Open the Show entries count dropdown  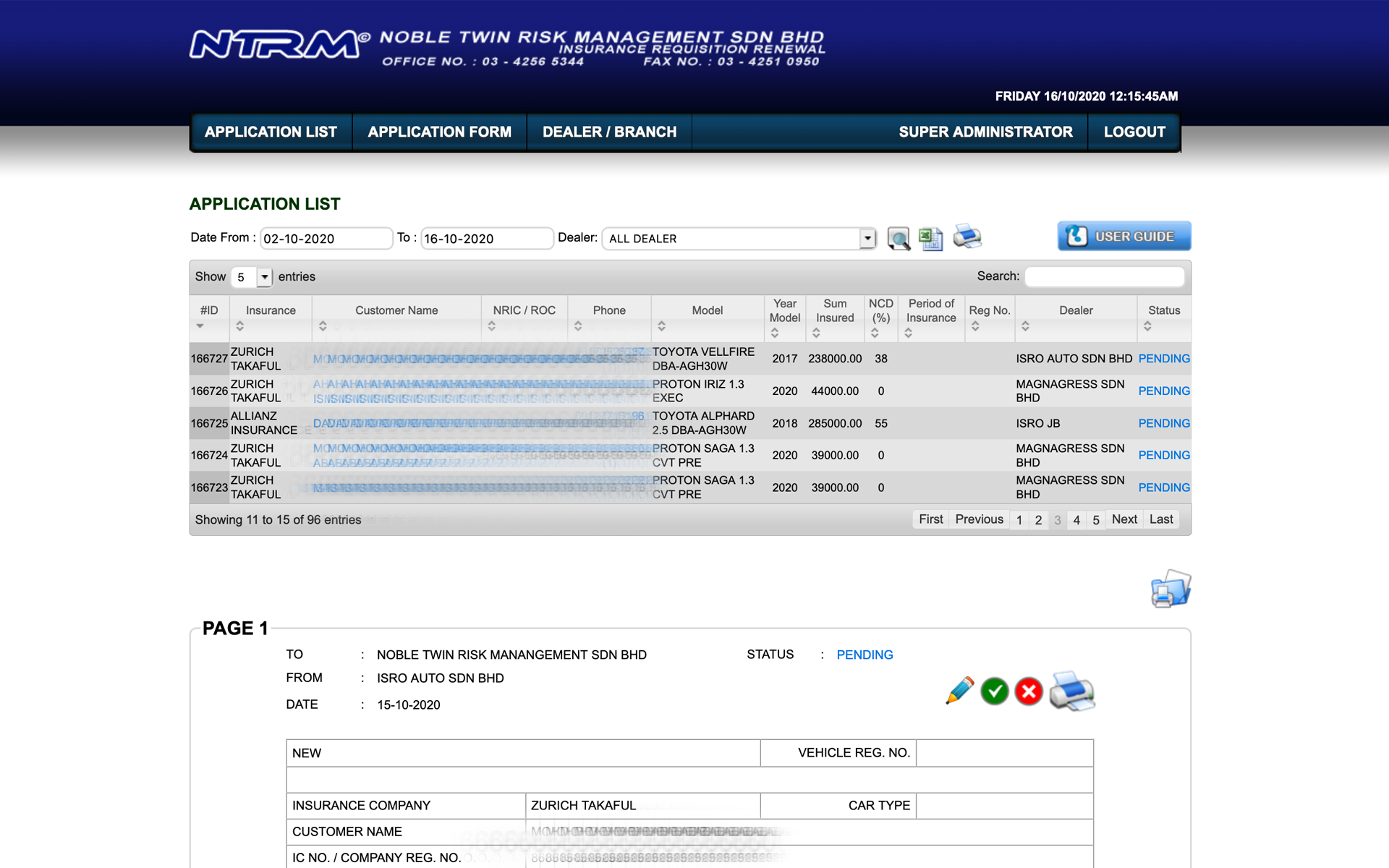pos(251,277)
